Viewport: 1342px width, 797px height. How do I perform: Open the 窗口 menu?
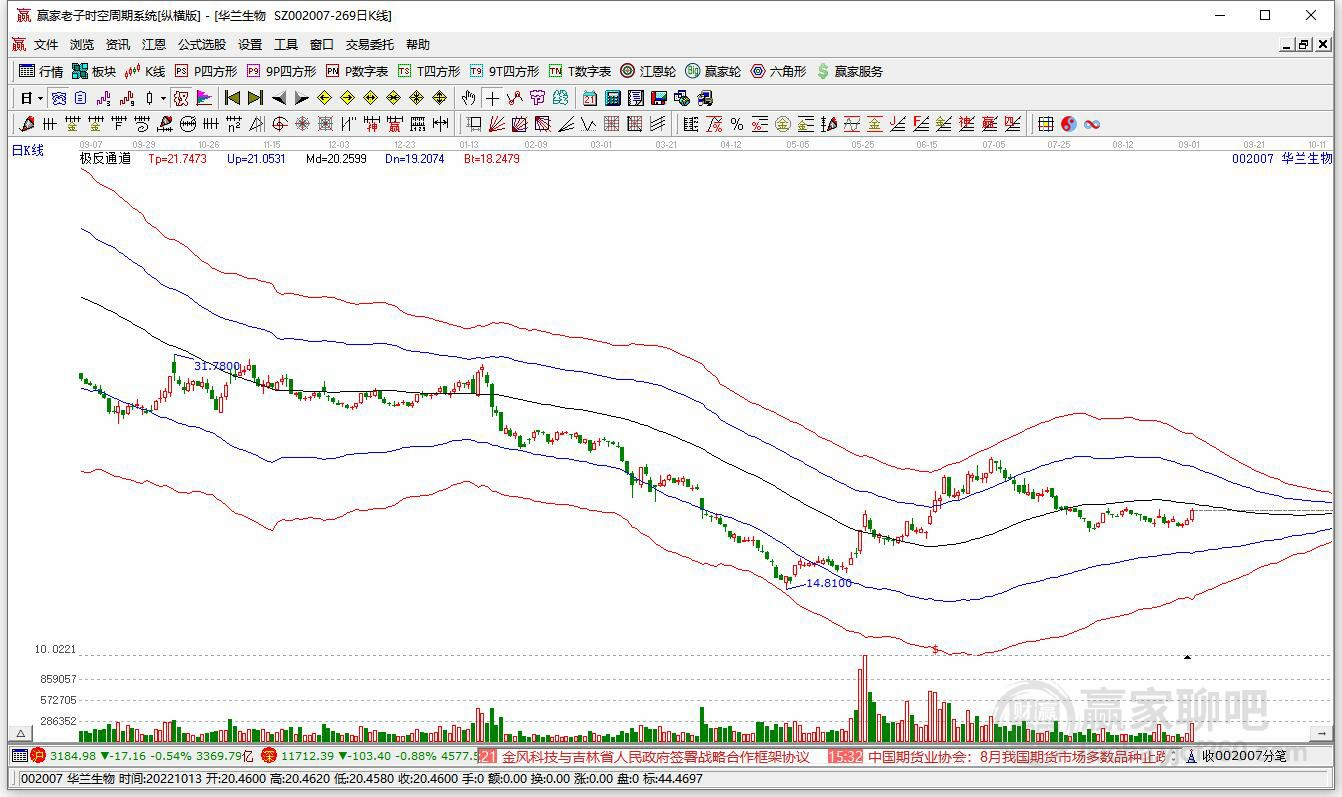click(322, 45)
